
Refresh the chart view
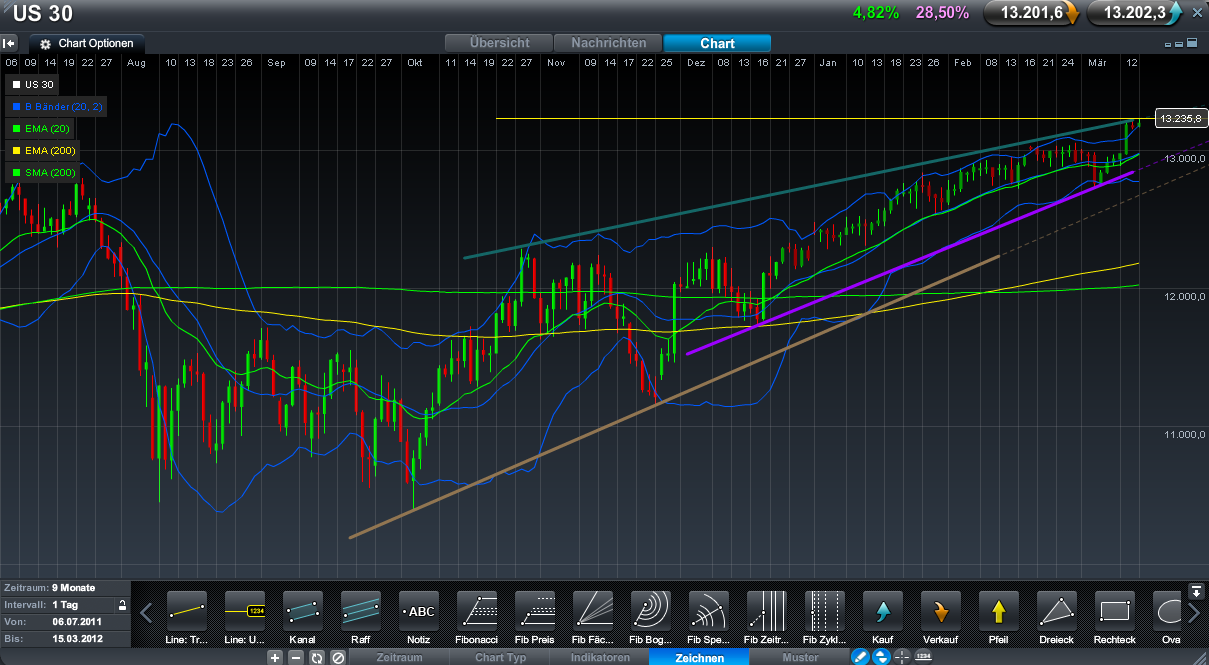coord(317,658)
